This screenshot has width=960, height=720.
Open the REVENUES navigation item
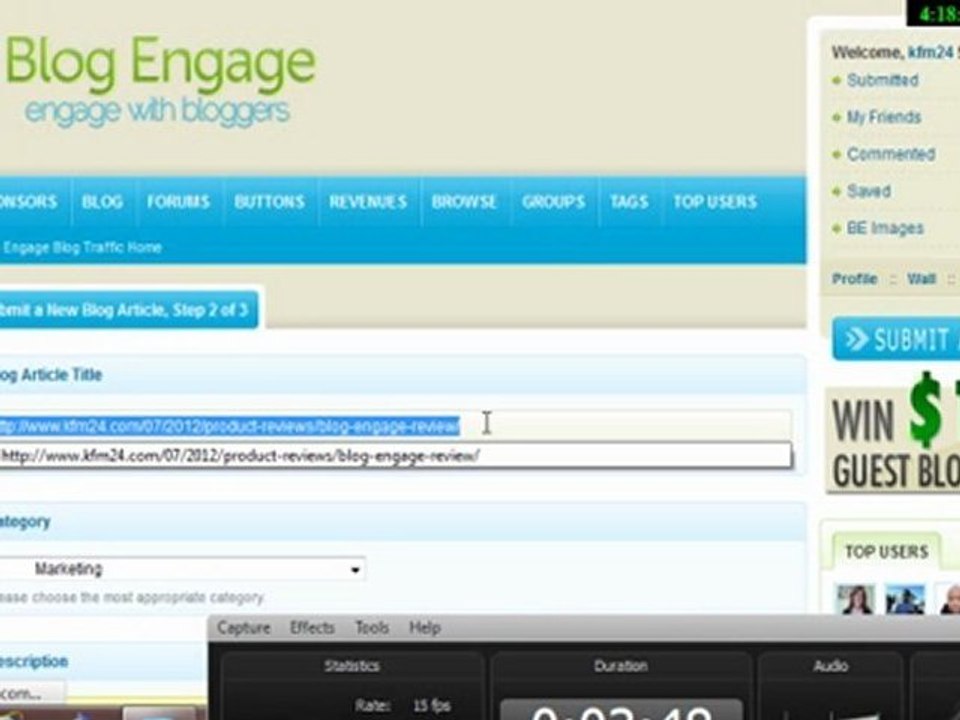368,202
